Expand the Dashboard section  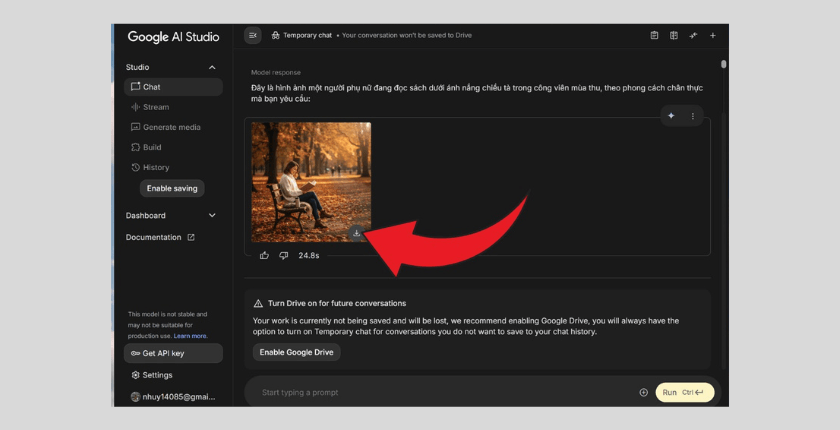pos(212,215)
